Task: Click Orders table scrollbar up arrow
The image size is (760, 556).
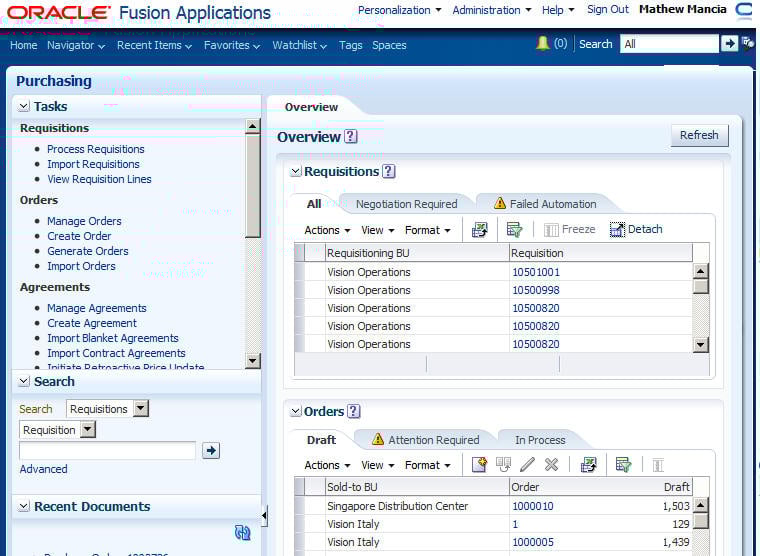Action: pos(700,505)
